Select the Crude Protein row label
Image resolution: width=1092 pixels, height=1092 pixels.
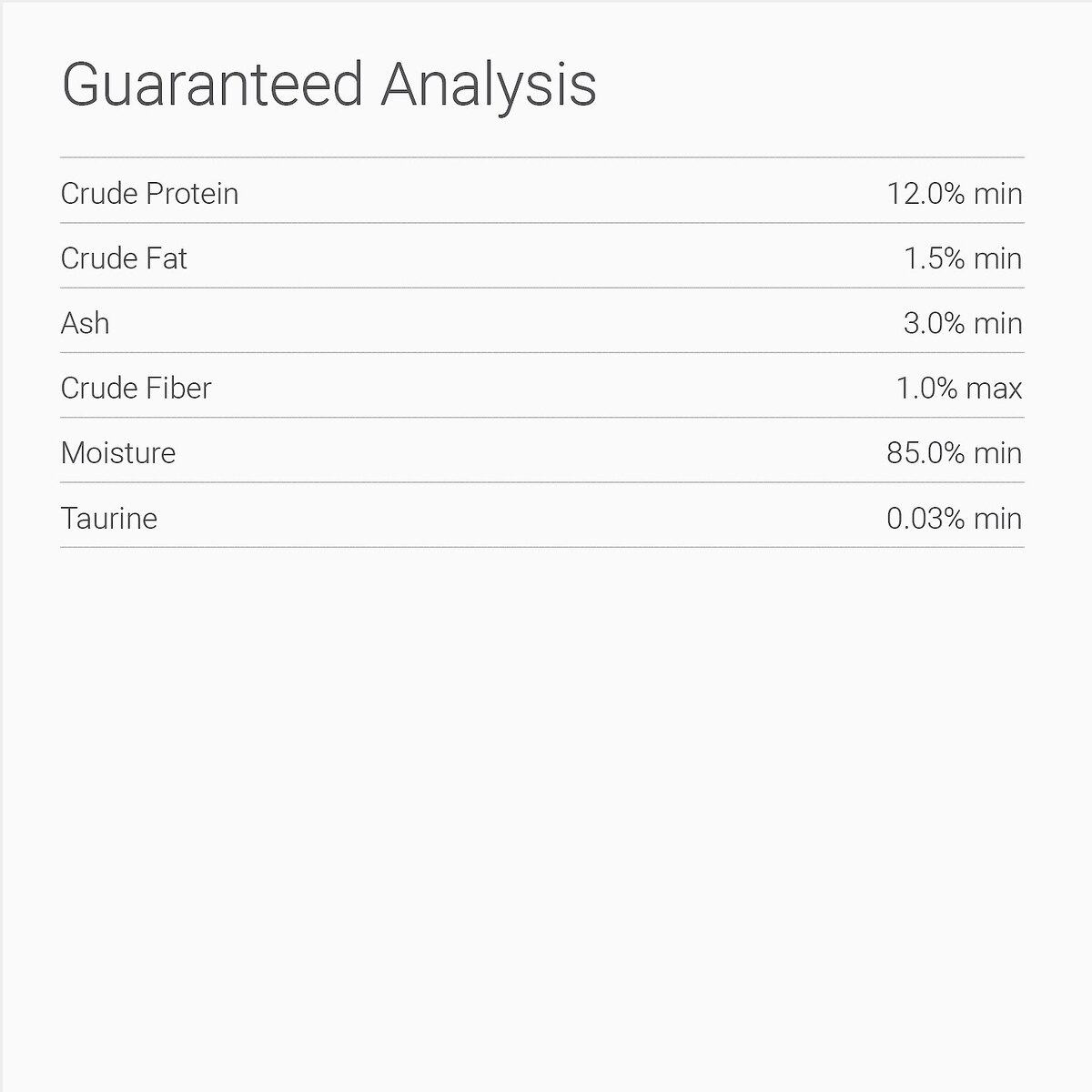tap(149, 194)
